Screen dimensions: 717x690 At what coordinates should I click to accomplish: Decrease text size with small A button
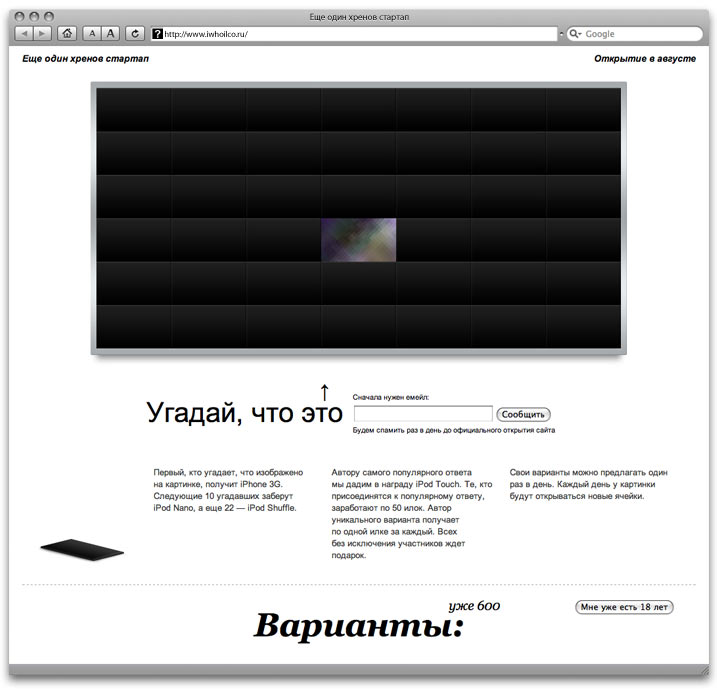click(92, 34)
